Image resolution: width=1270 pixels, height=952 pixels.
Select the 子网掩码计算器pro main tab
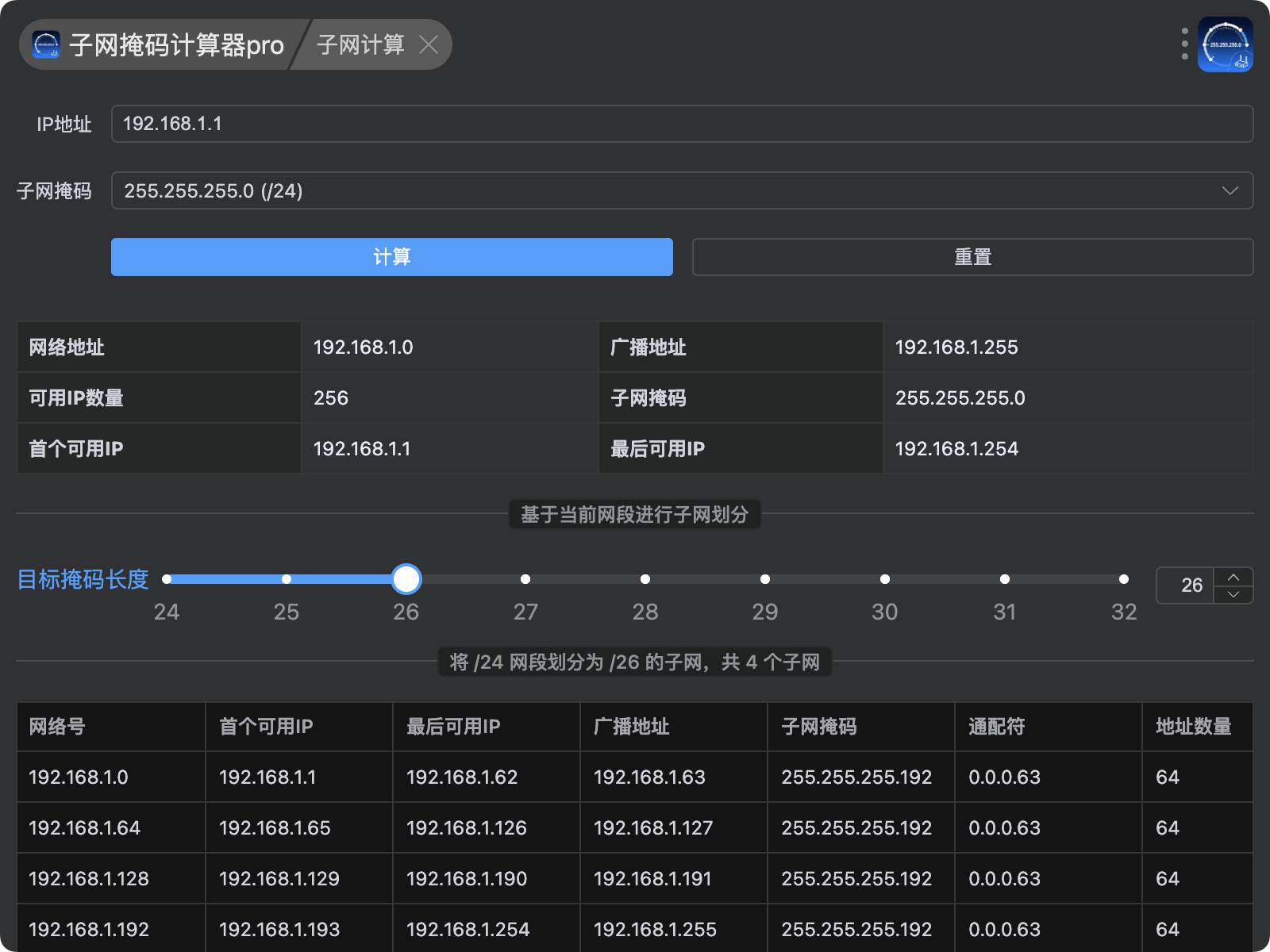[176, 44]
